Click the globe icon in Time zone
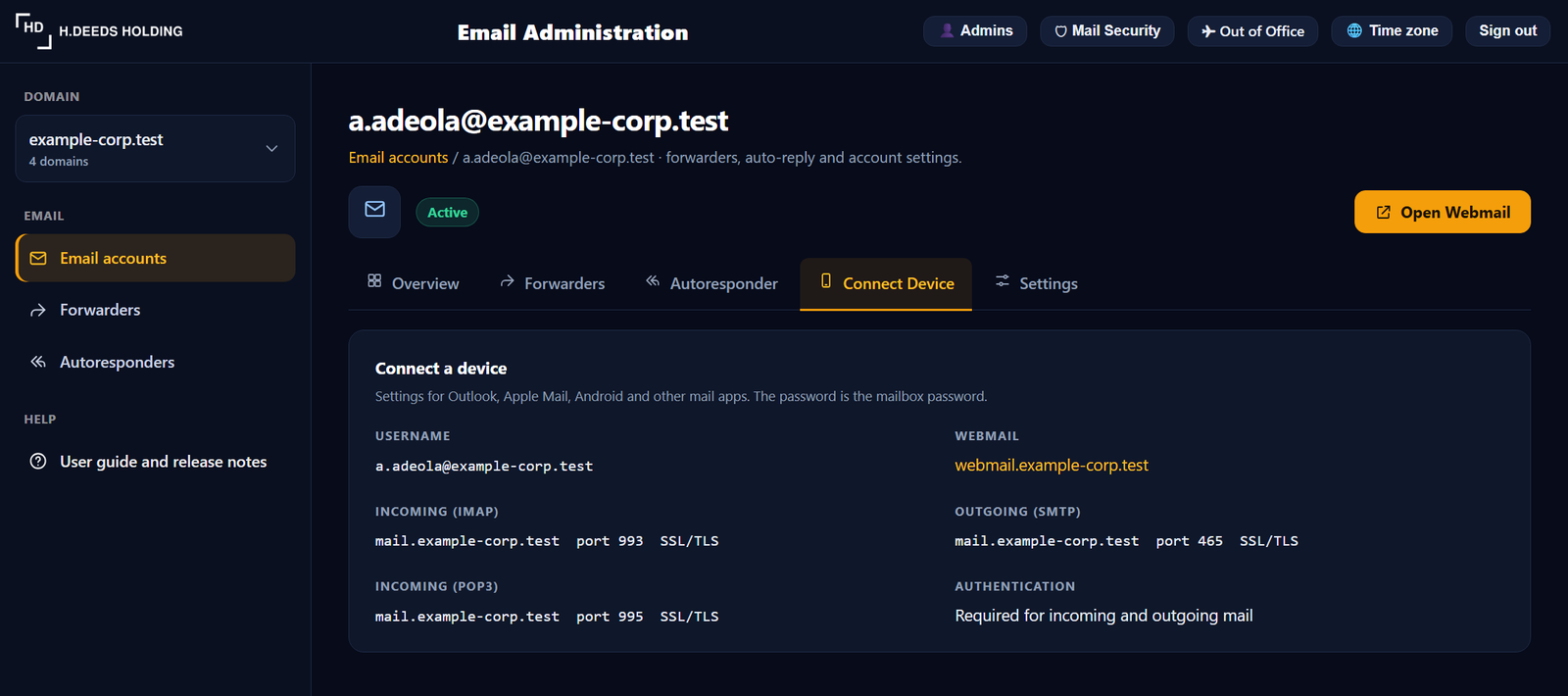 1354,30
